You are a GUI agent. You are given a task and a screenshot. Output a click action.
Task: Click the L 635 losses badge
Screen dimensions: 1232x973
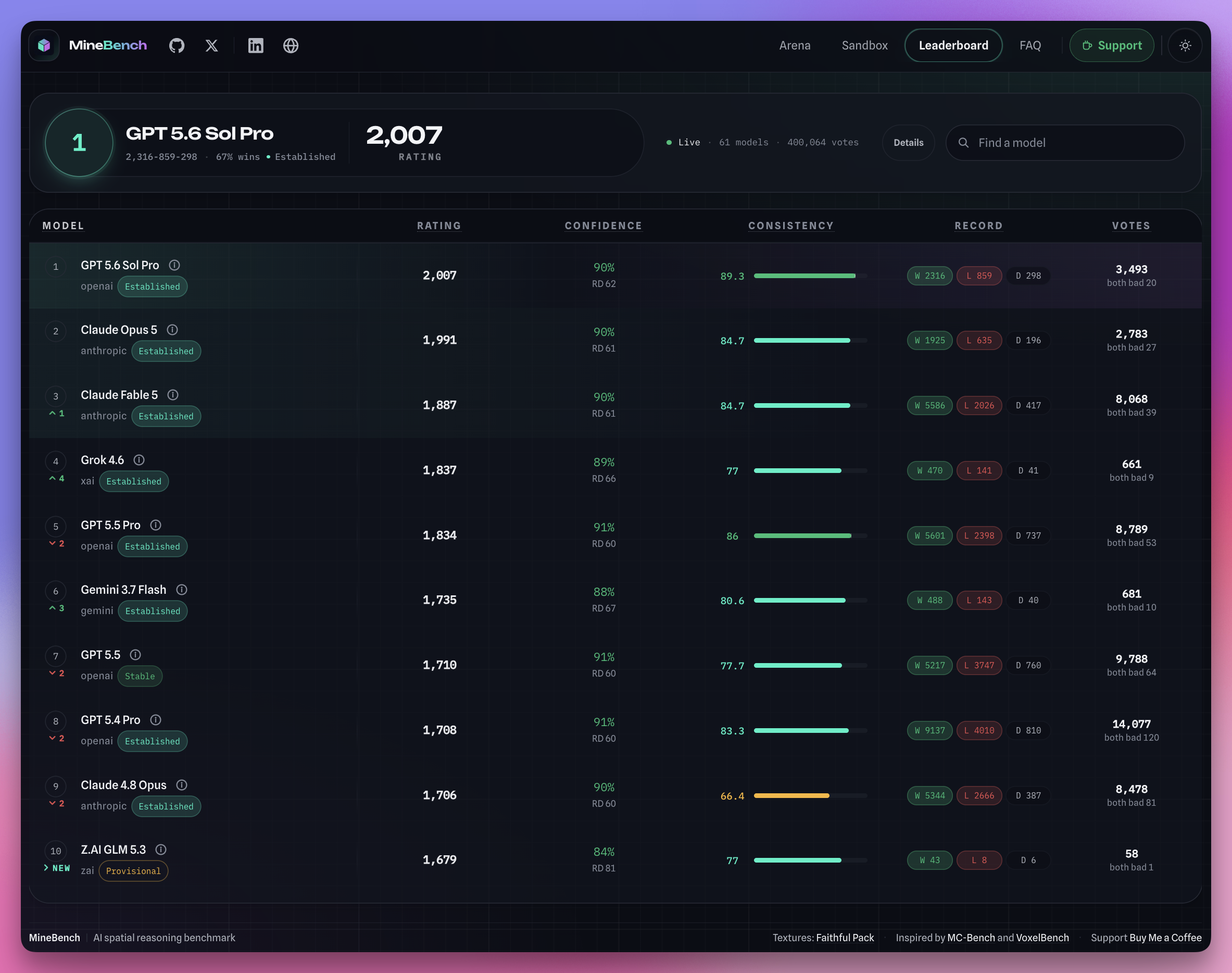point(979,341)
